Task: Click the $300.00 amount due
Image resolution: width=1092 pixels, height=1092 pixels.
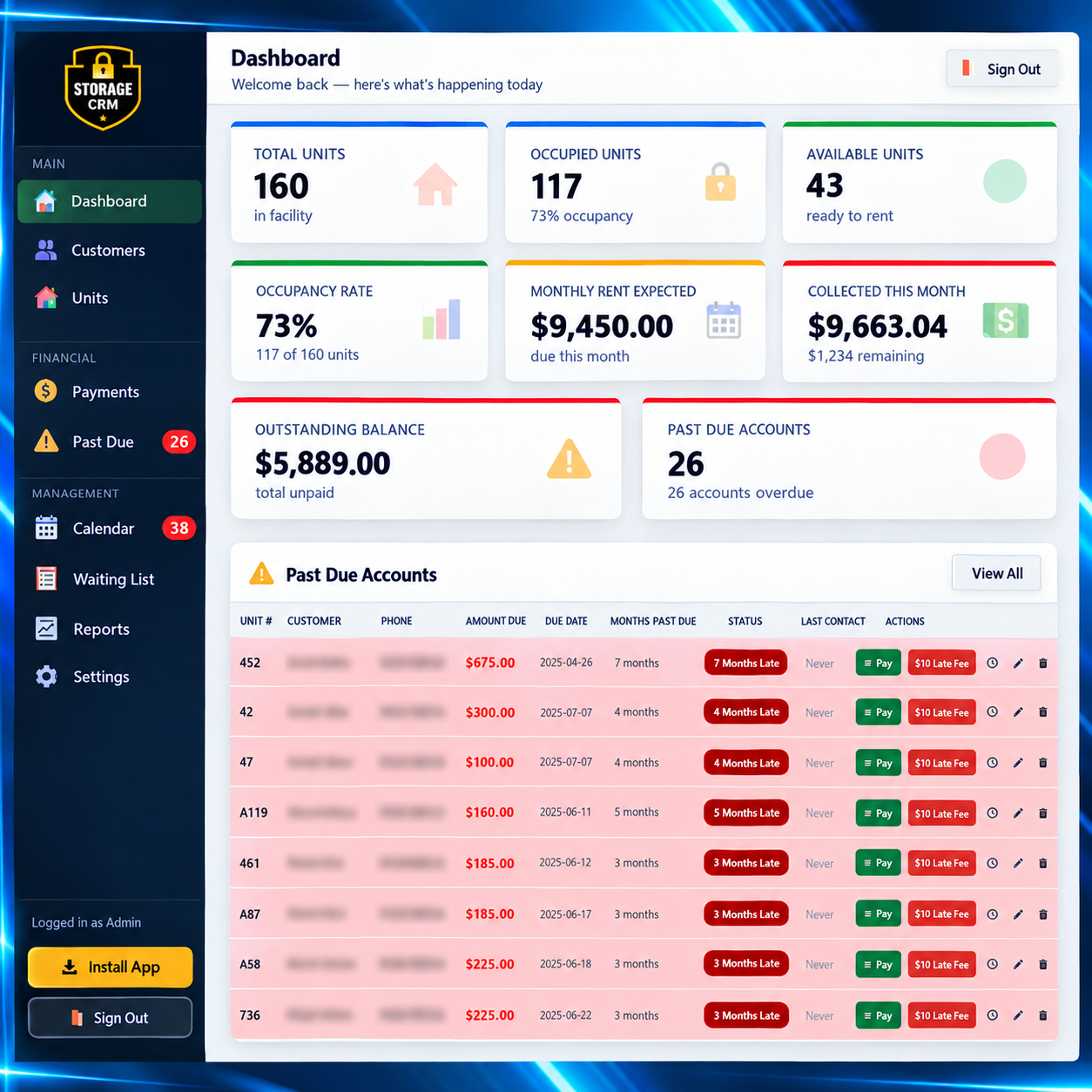Action: pyautogui.click(x=490, y=712)
